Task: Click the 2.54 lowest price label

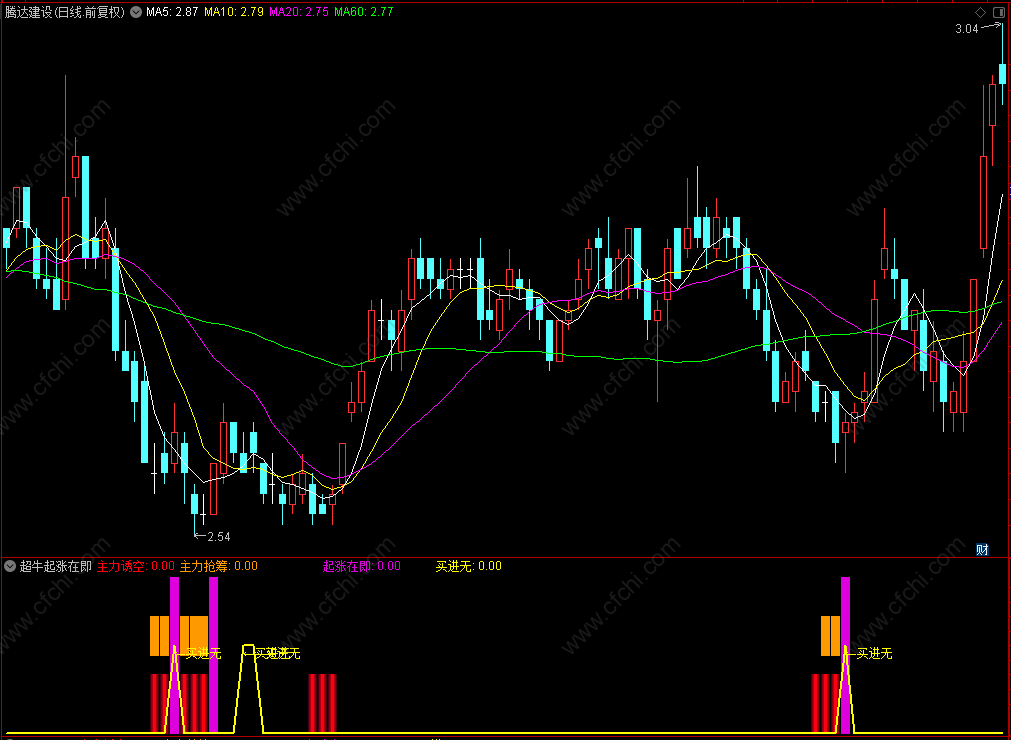Action: pos(219,536)
